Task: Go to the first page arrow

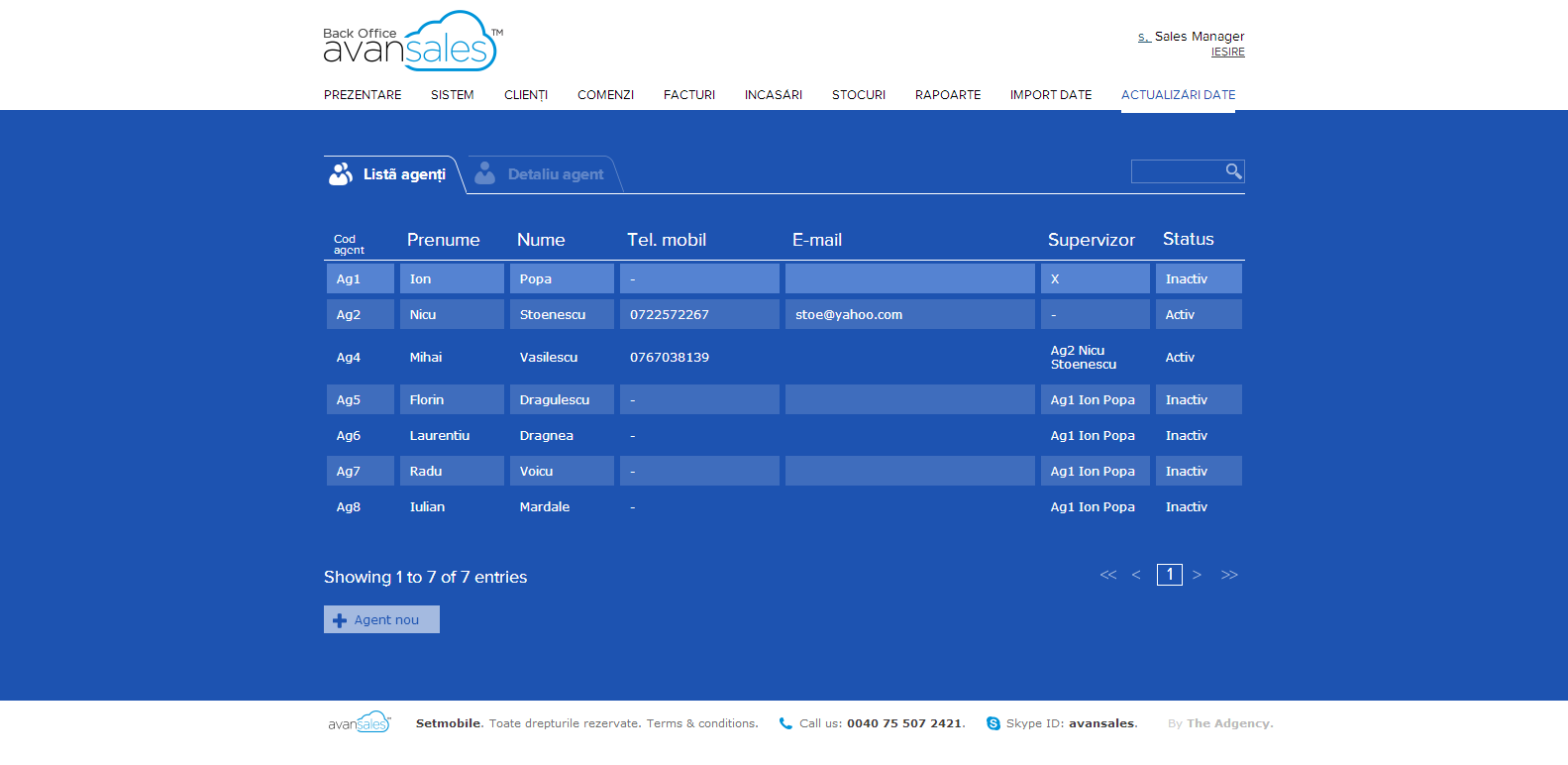Action: [x=1108, y=575]
